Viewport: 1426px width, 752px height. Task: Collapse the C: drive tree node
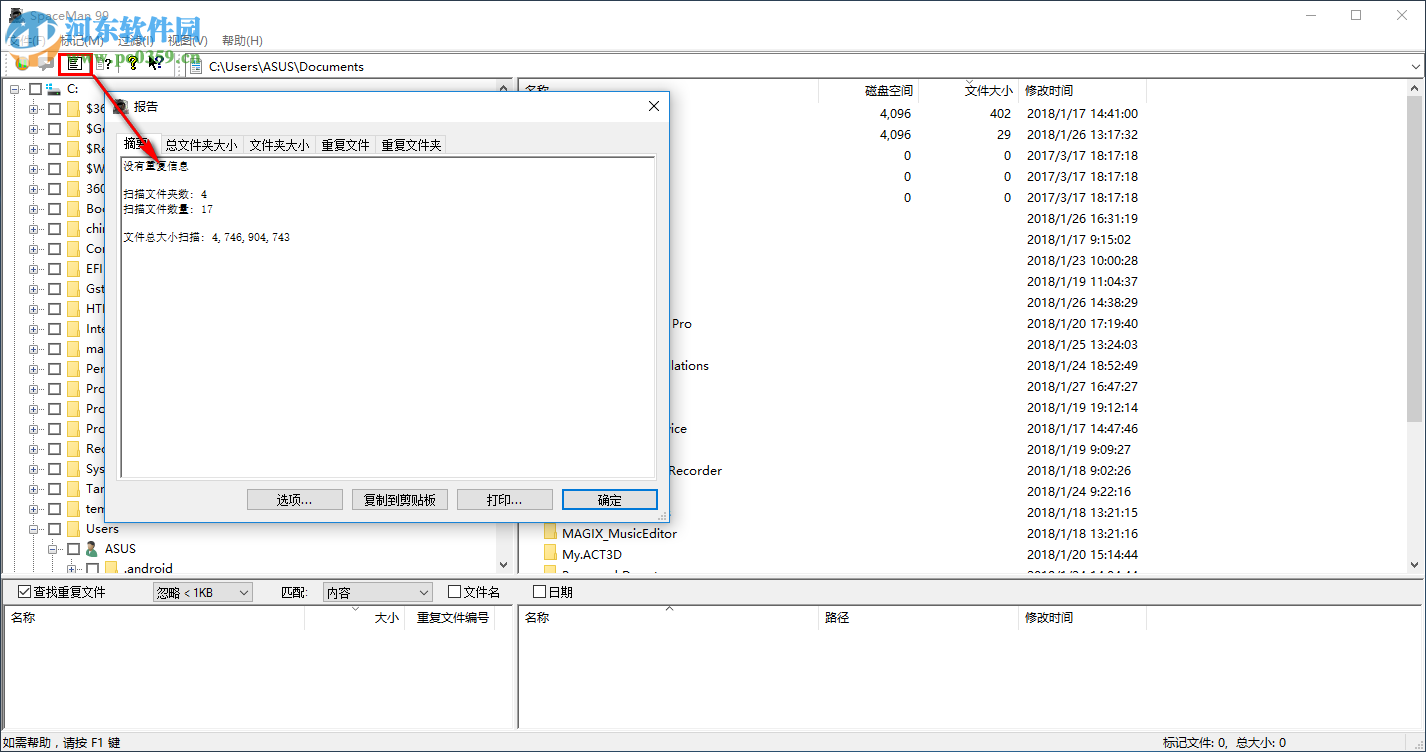(15, 89)
